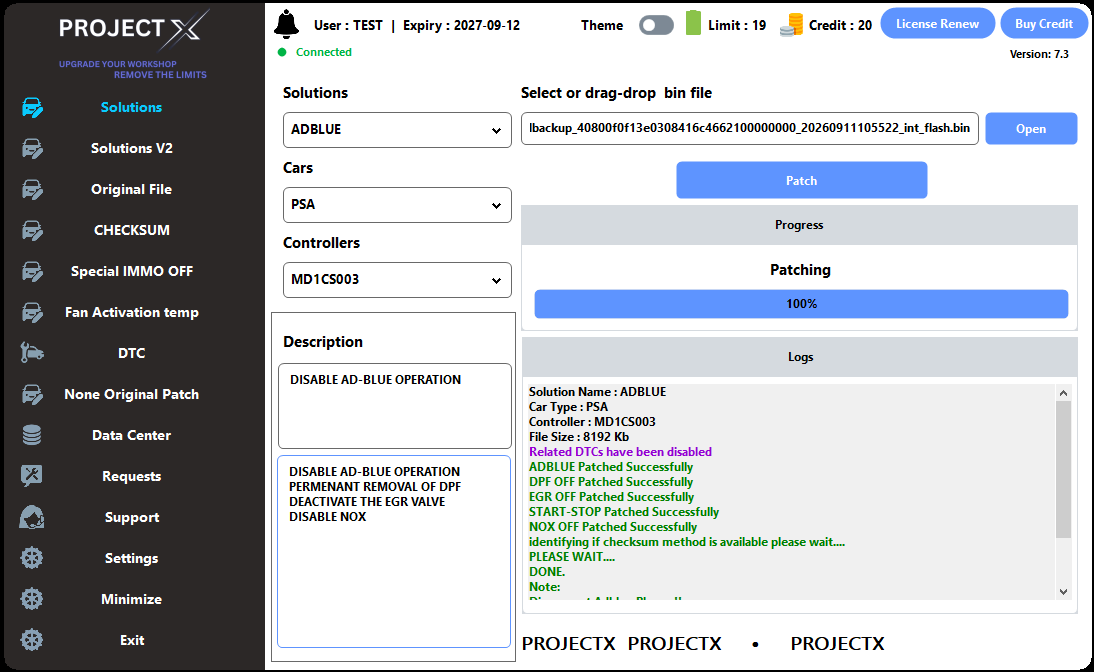Click 'START-STOP Patched Successfully' log line
The height and width of the screenshot is (672, 1094).
624,512
